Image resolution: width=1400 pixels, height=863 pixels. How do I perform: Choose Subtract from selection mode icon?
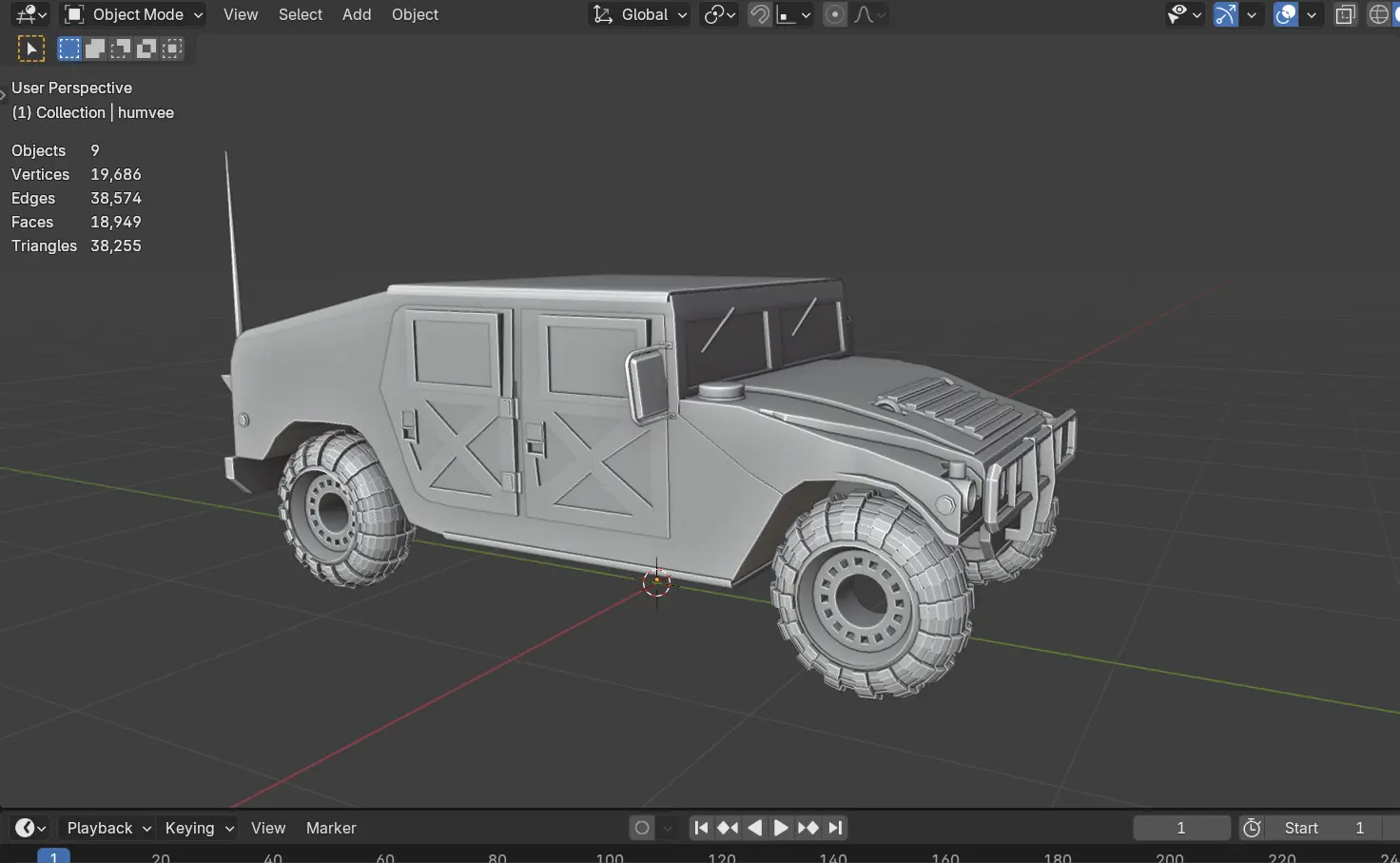pos(121,49)
